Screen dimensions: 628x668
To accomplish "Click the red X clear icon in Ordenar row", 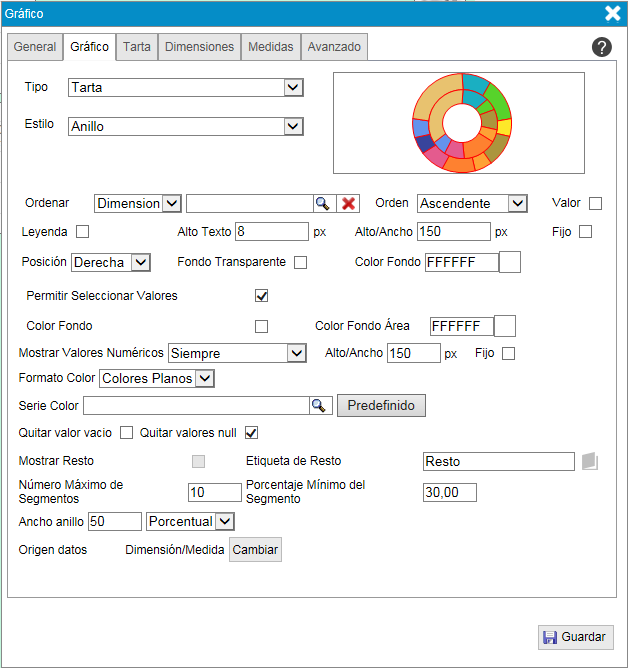I will (348, 203).
